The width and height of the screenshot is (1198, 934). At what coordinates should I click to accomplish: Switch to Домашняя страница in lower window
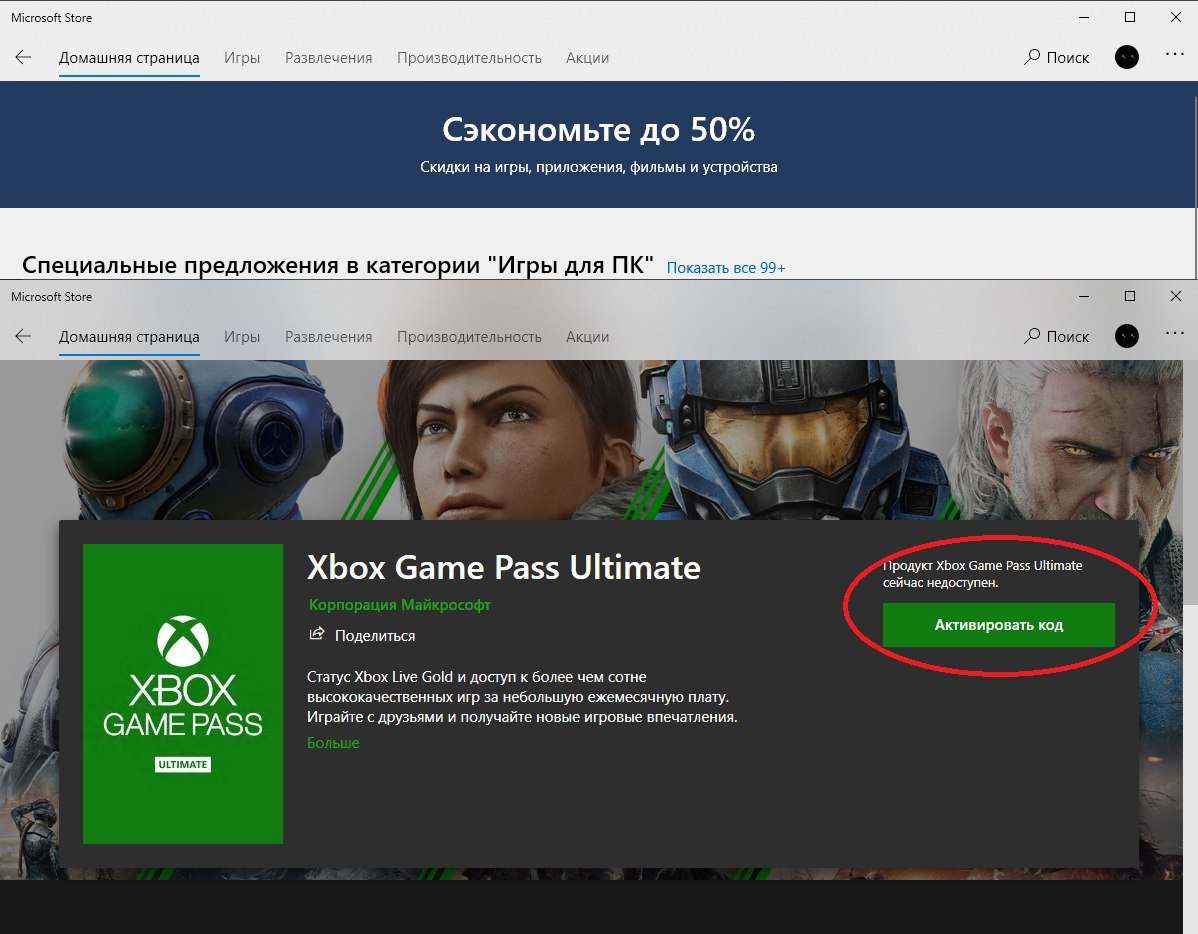[x=129, y=337]
